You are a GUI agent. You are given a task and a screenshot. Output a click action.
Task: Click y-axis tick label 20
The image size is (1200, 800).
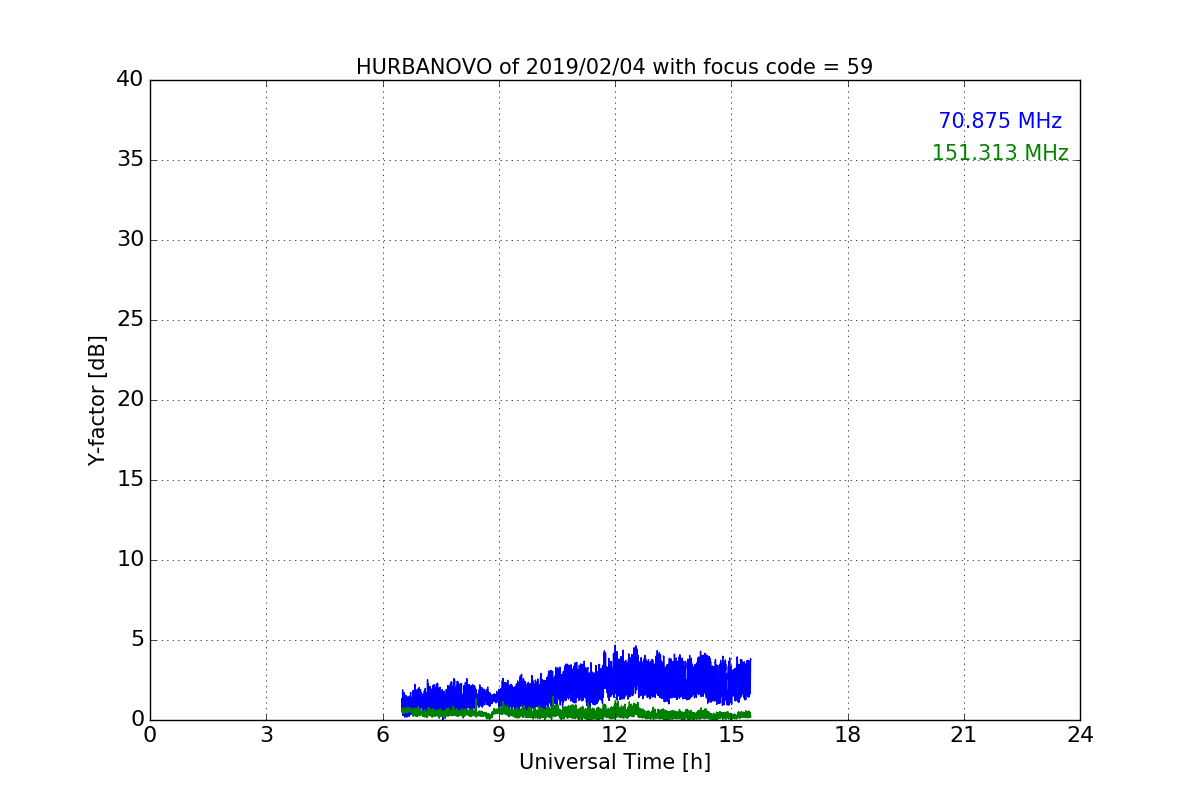tap(130, 400)
